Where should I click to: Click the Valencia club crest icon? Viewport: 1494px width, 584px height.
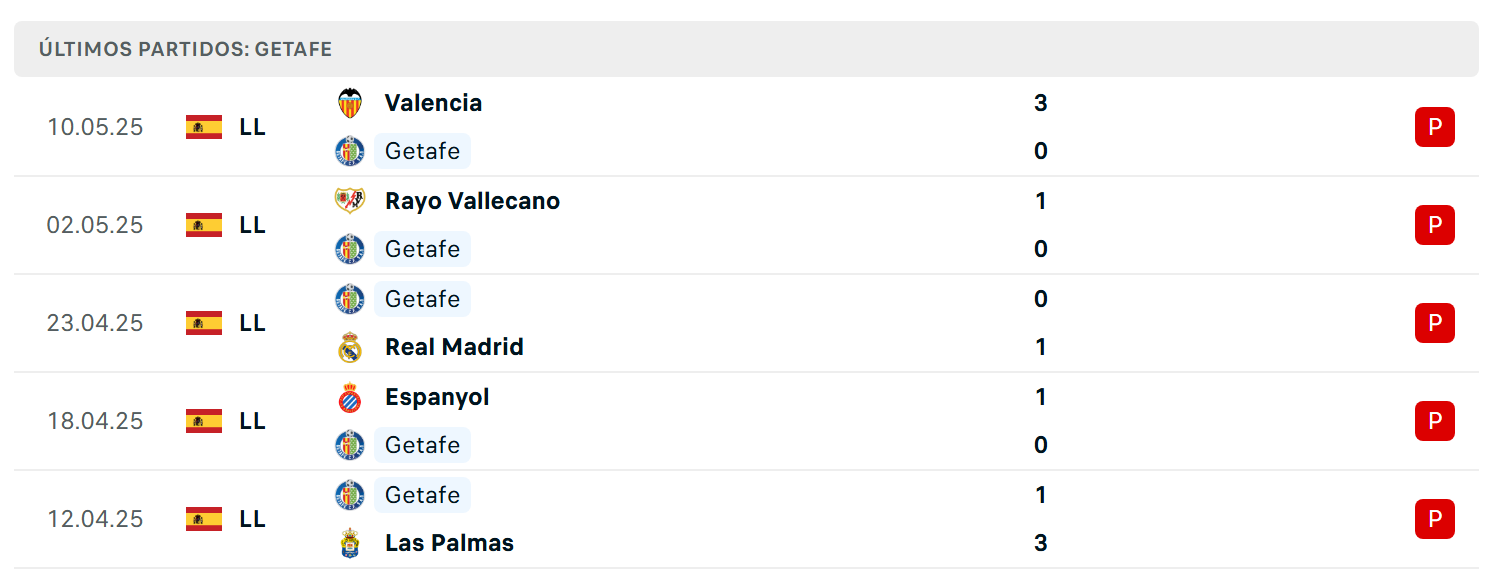349,103
